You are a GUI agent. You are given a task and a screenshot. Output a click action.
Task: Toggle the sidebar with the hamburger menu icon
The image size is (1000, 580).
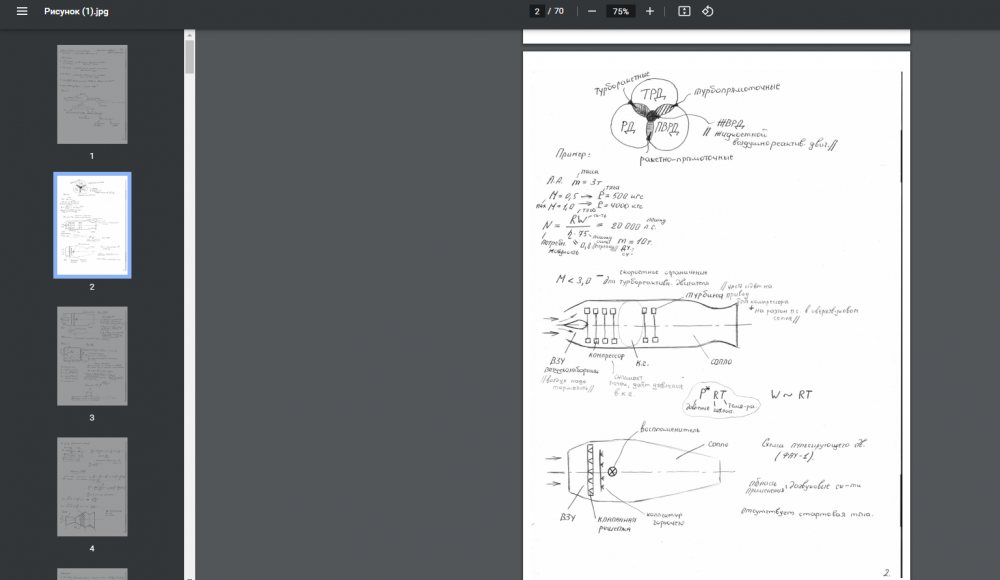[22, 11]
